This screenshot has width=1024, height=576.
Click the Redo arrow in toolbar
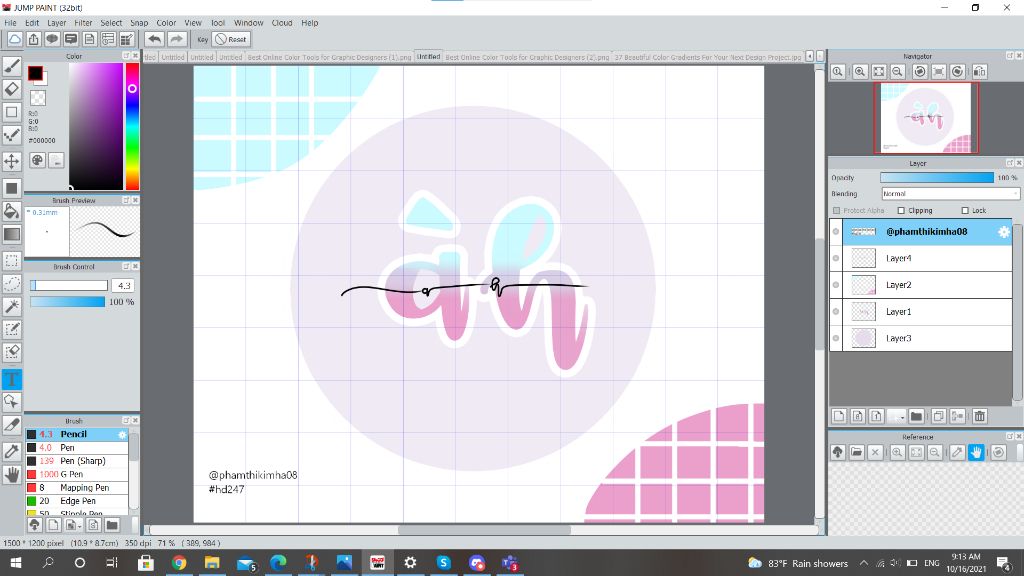coord(176,39)
